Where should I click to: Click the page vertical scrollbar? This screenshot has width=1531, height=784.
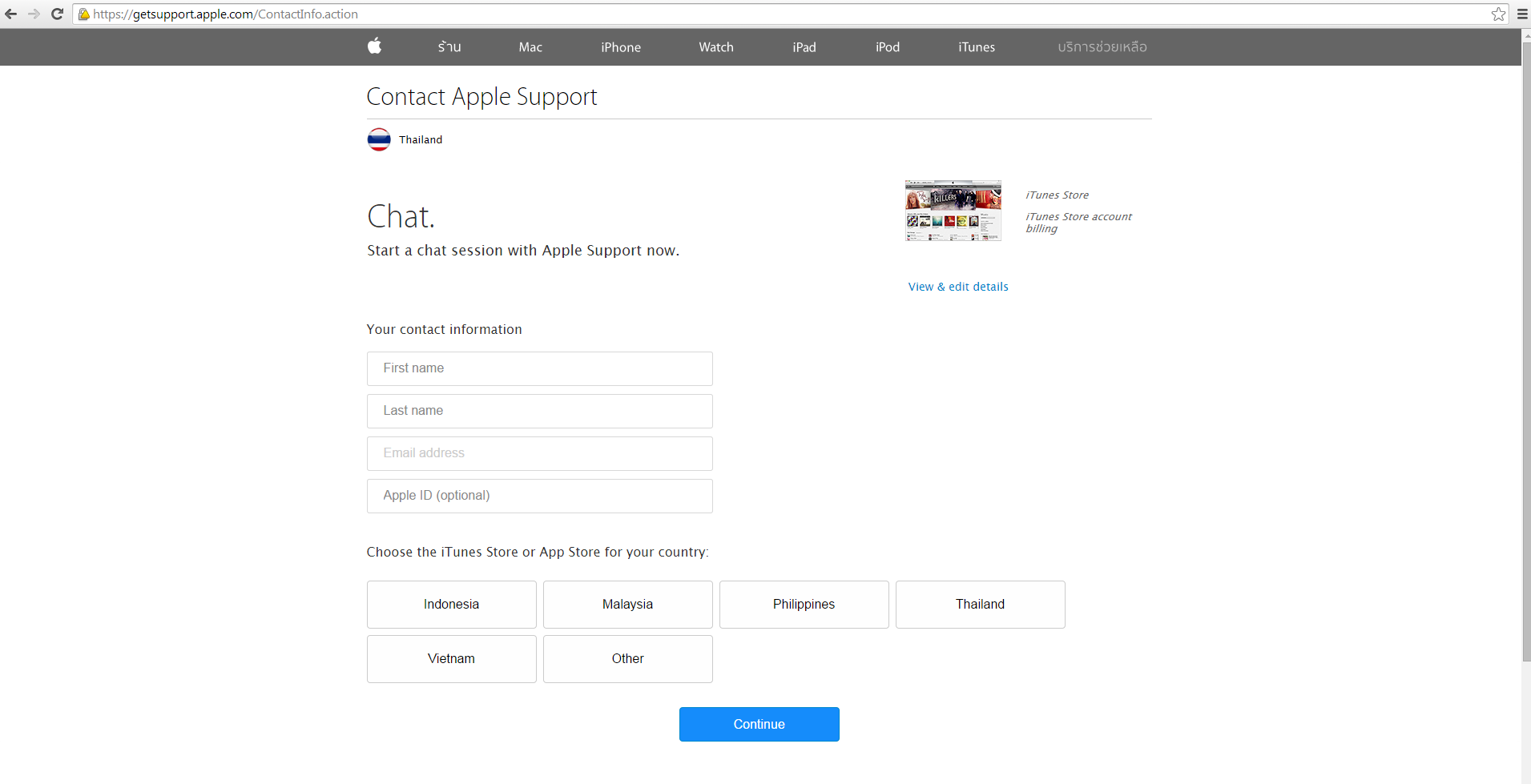[x=1526, y=352]
